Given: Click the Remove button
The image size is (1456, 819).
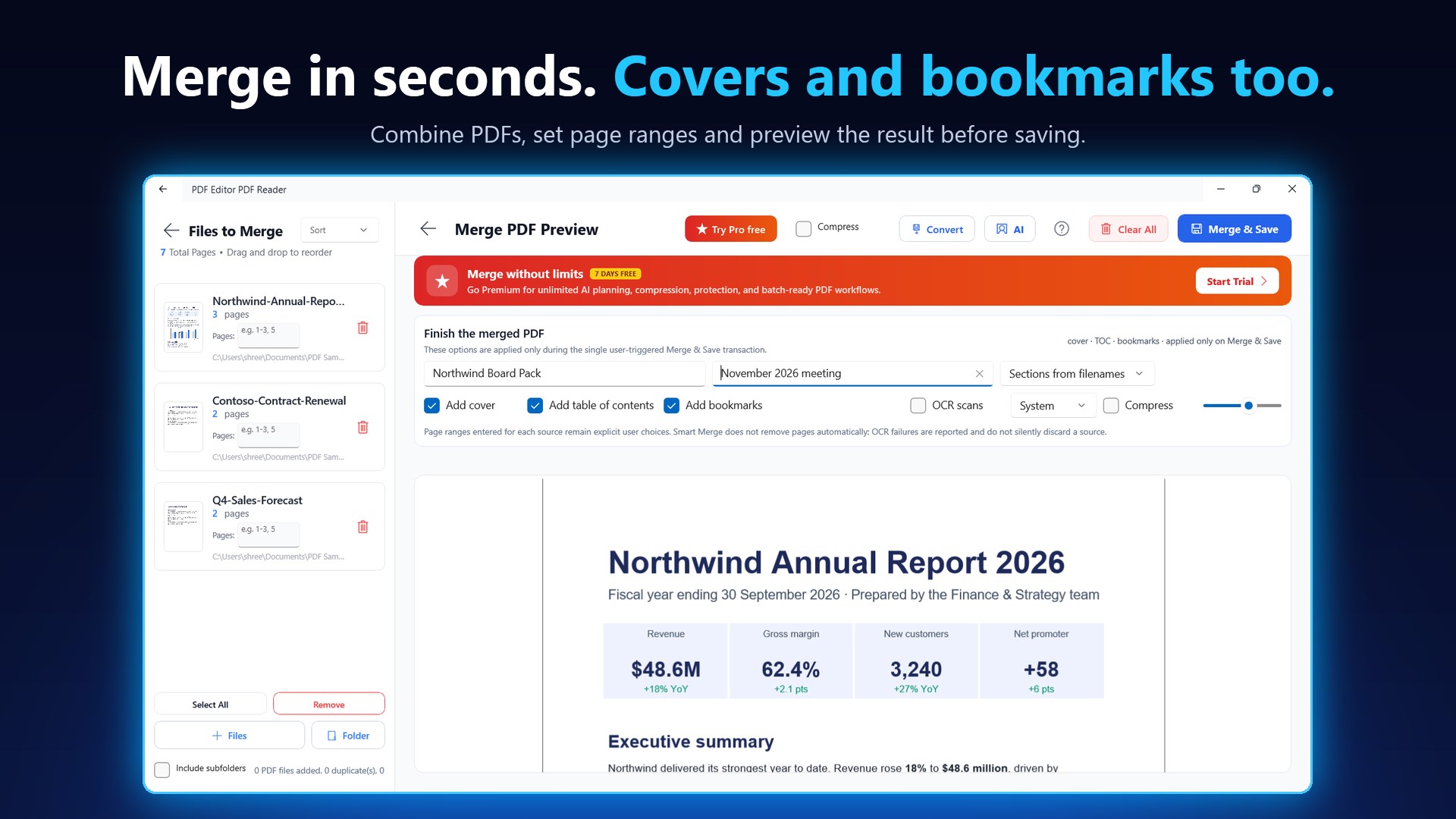Looking at the screenshot, I should [328, 704].
